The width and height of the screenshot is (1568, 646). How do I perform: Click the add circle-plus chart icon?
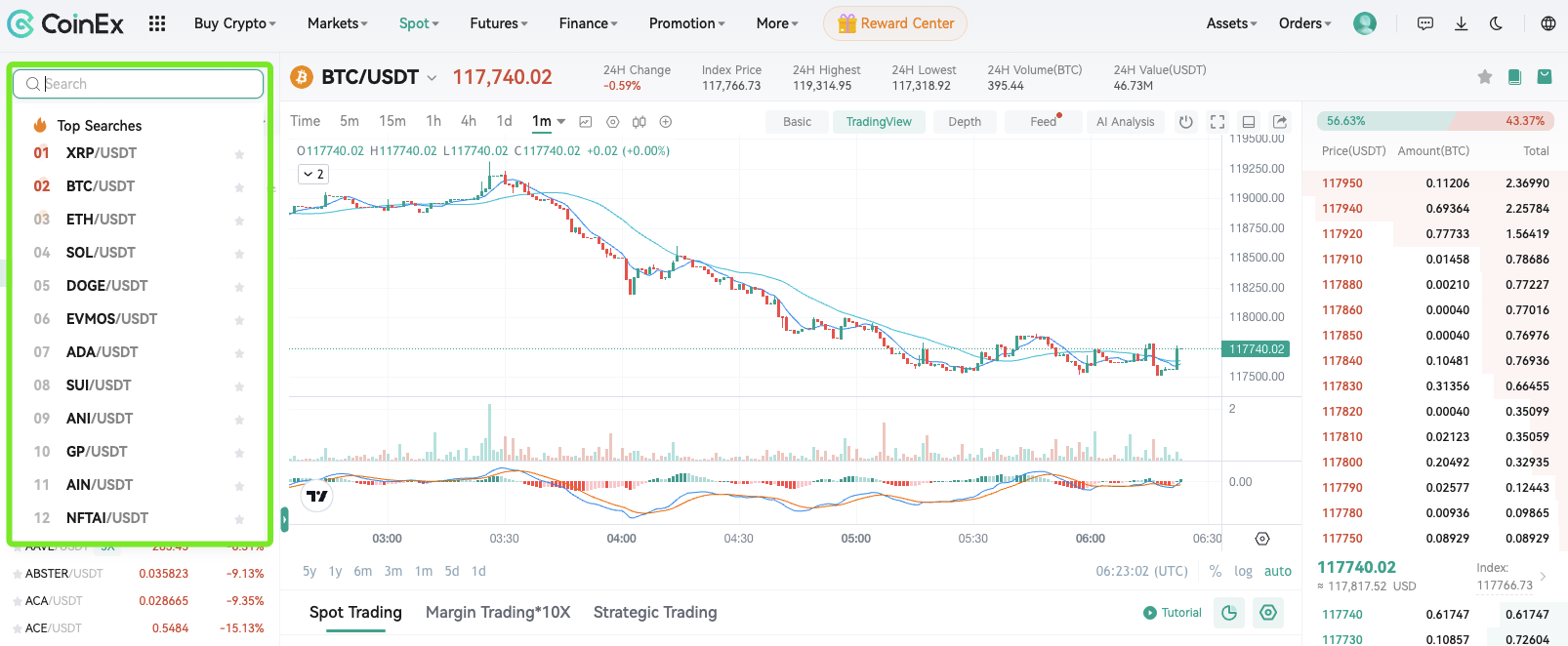click(x=666, y=122)
